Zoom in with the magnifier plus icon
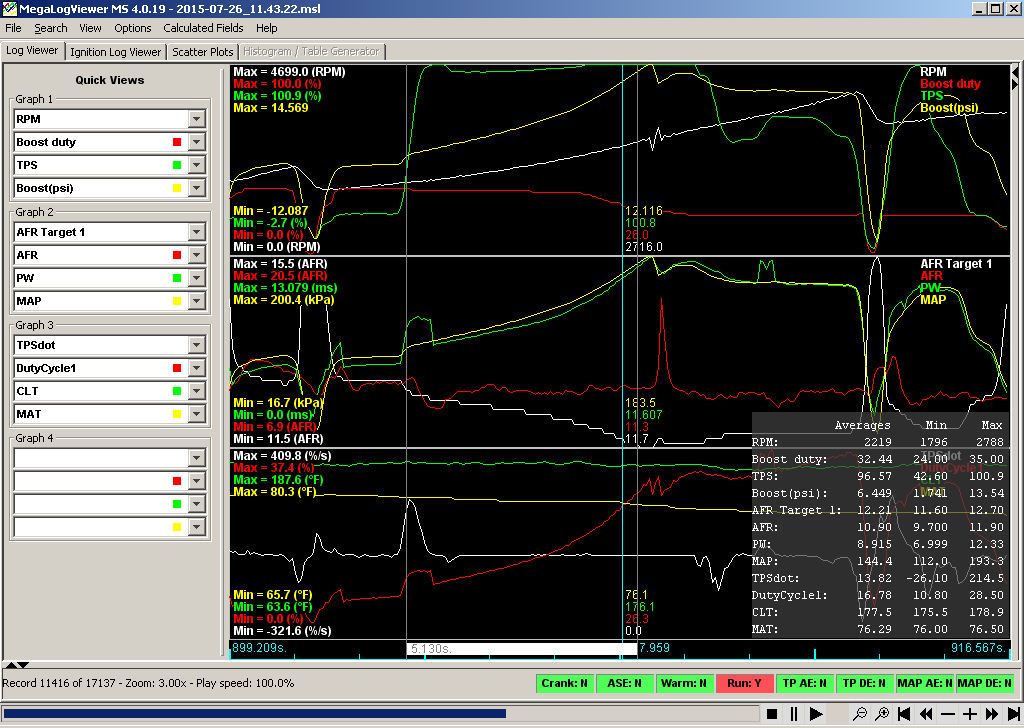The image size is (1024, 728). click(882, 714)
